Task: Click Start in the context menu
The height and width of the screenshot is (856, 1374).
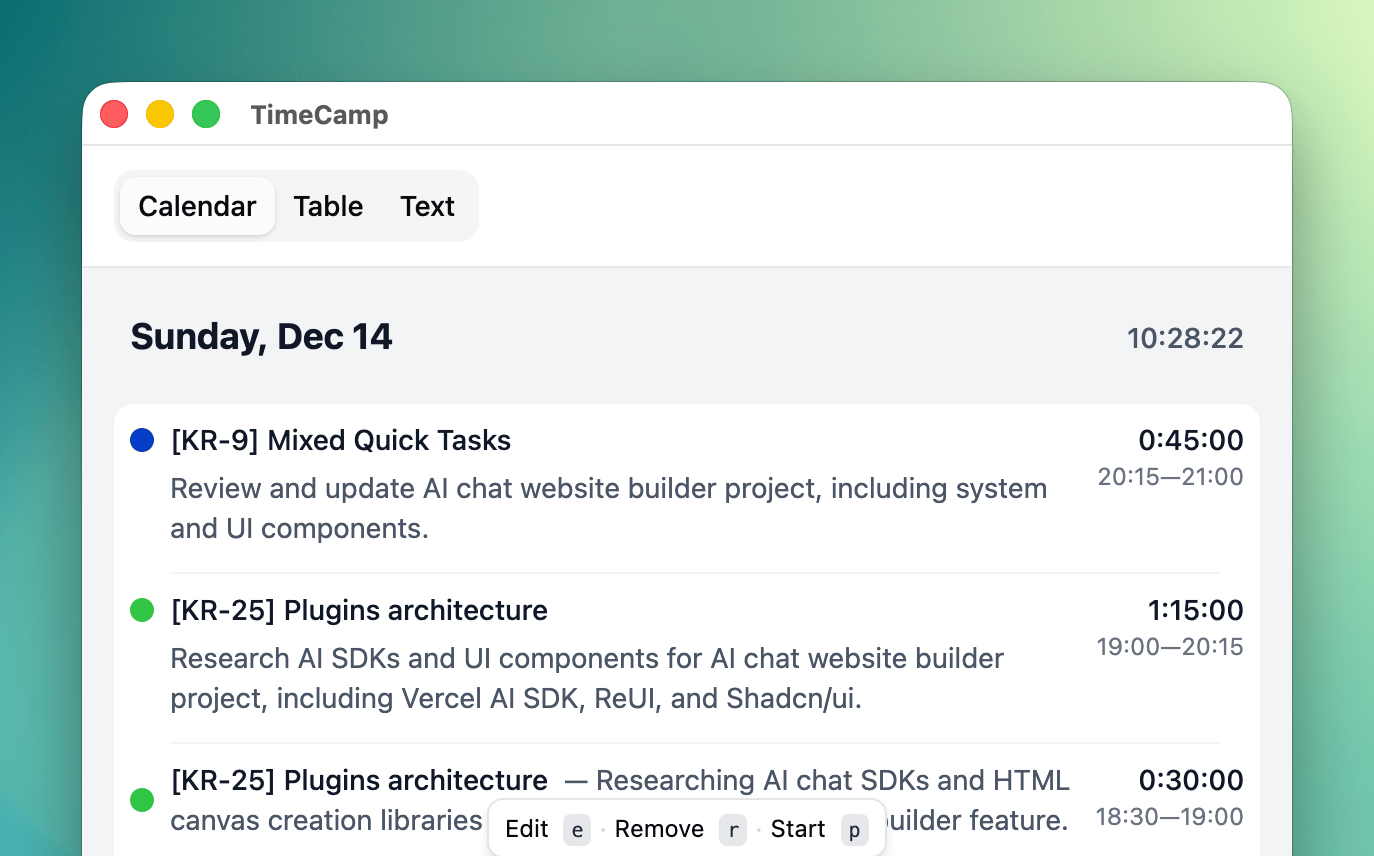Action: coord(797,829)
